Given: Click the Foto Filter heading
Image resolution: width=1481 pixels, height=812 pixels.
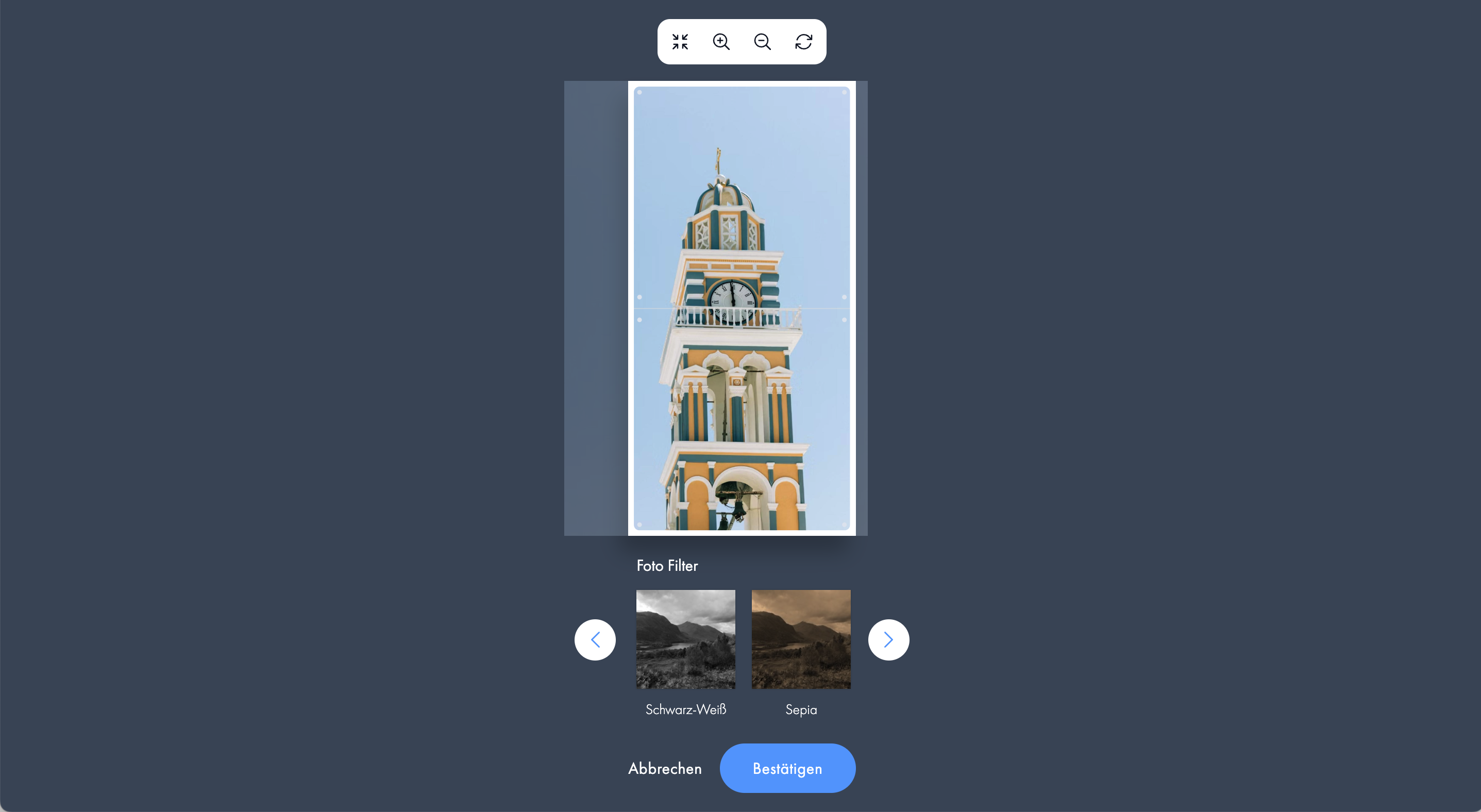Looking at the screenshot, I should (x=667, y=566).
